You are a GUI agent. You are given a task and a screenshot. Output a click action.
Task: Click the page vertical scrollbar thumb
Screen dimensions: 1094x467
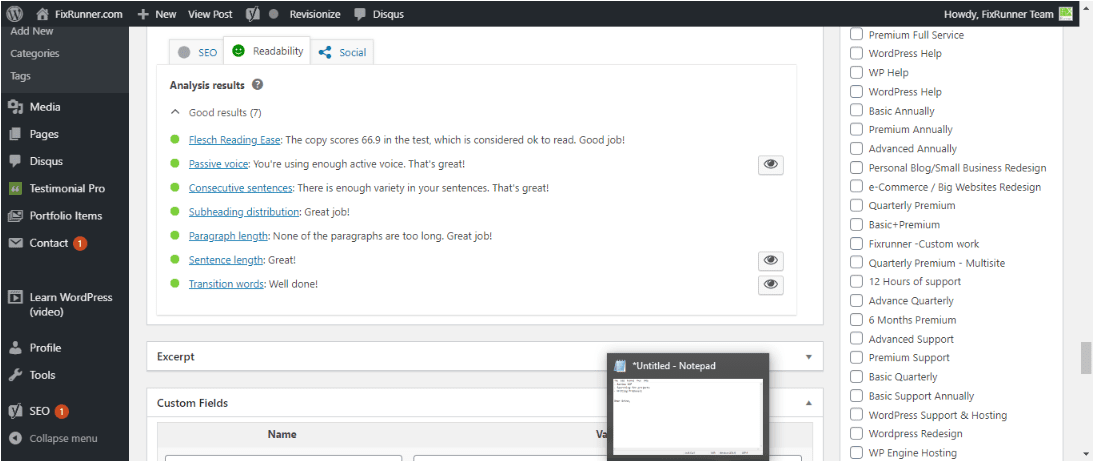pyautogui.click(x=1085, y=358)
